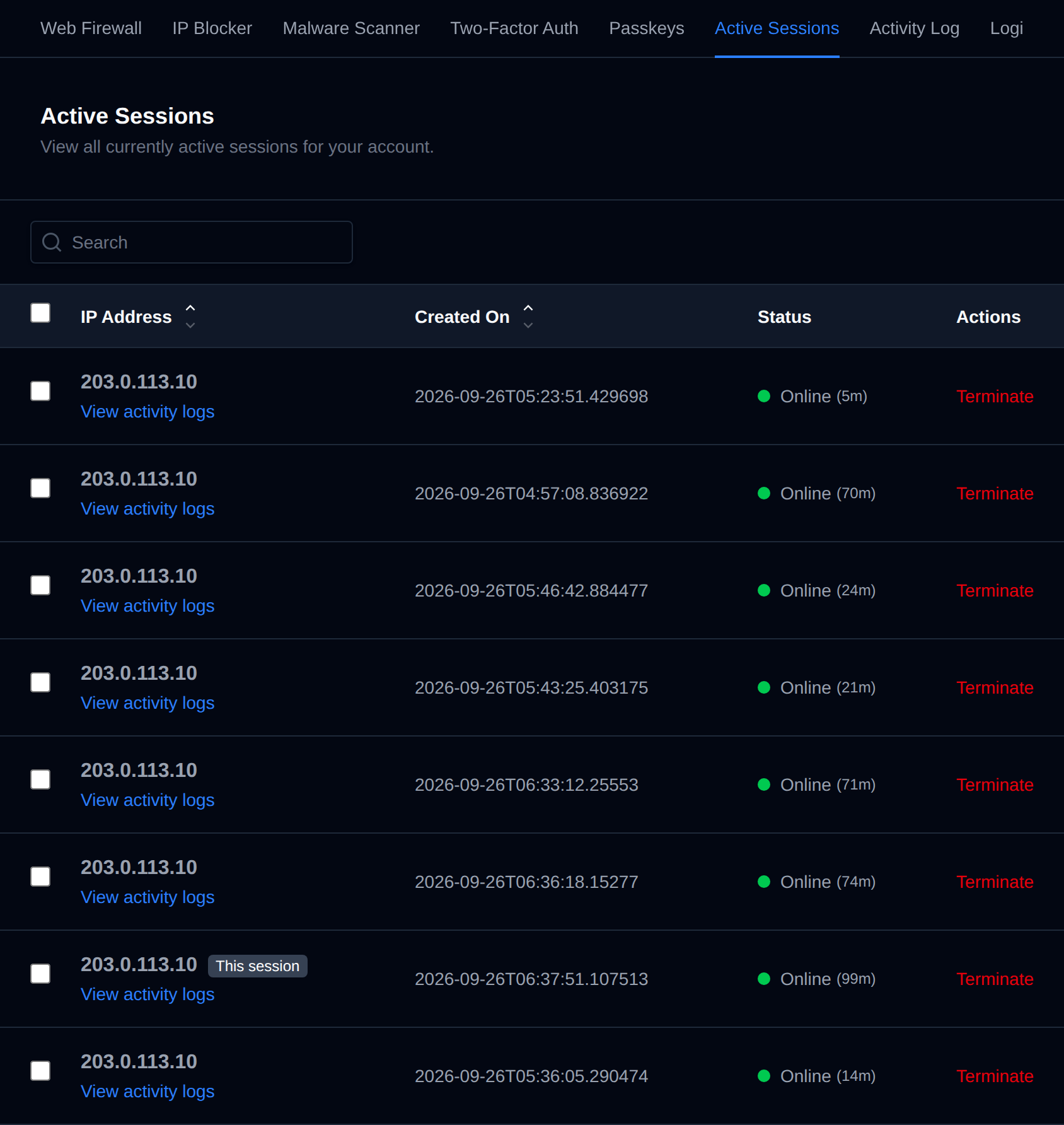Viewport: 1064px width, 1125px height.
Task: Terminate the current session online 99m
Action: pyautogui.click(x=995, y=979)
